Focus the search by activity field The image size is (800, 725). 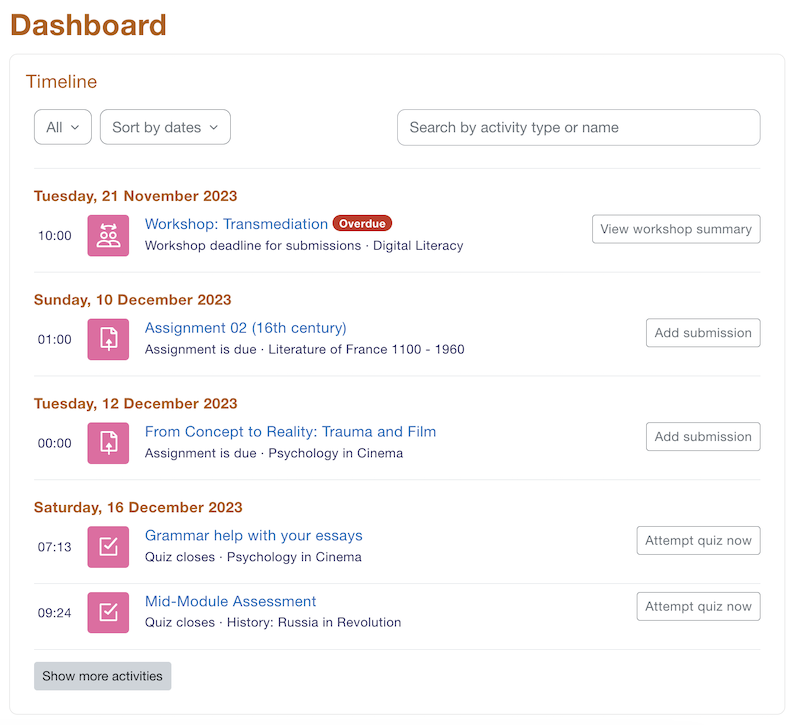(578, 128)
